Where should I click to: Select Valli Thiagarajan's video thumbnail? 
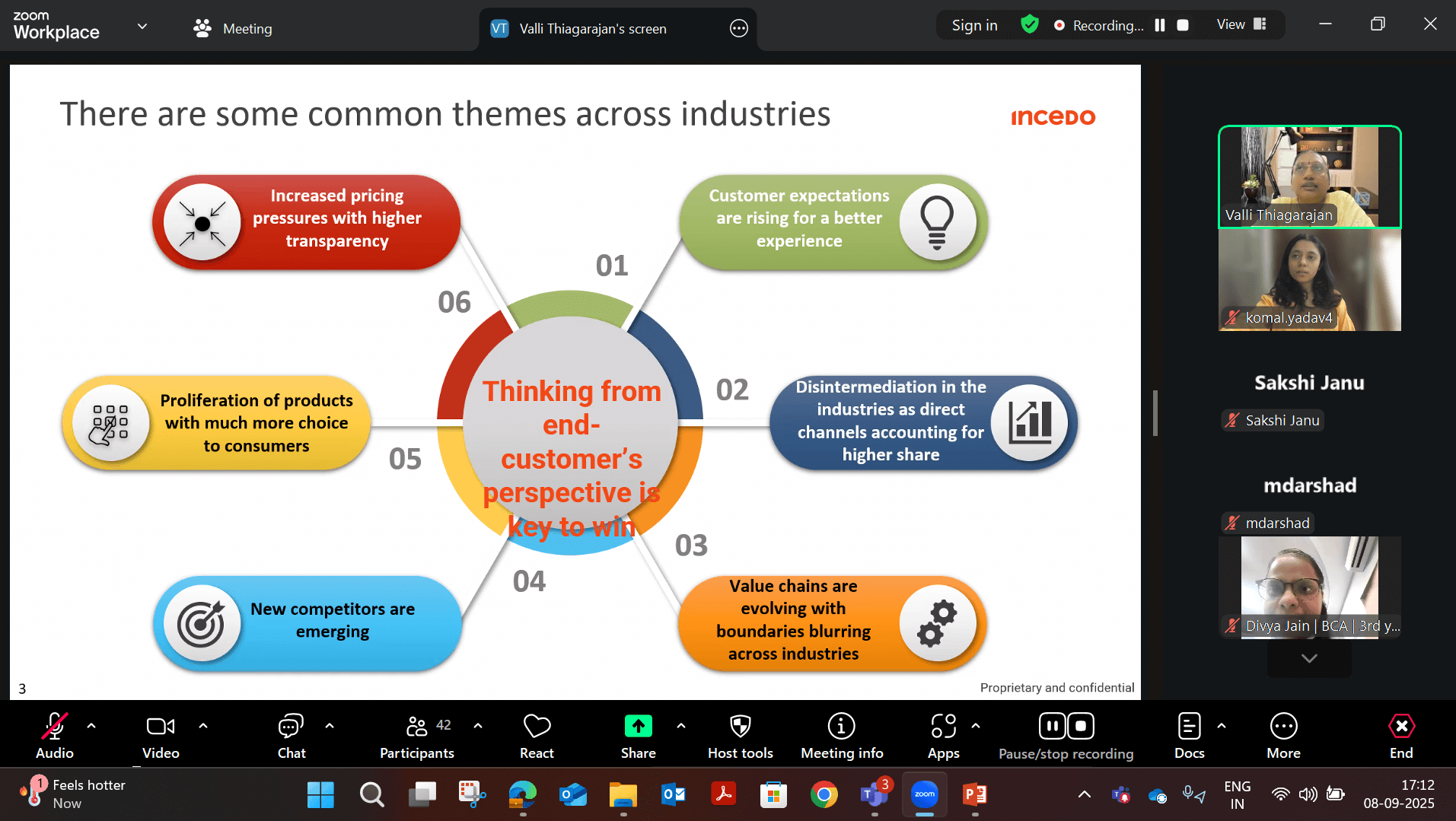pos(1309,177)
